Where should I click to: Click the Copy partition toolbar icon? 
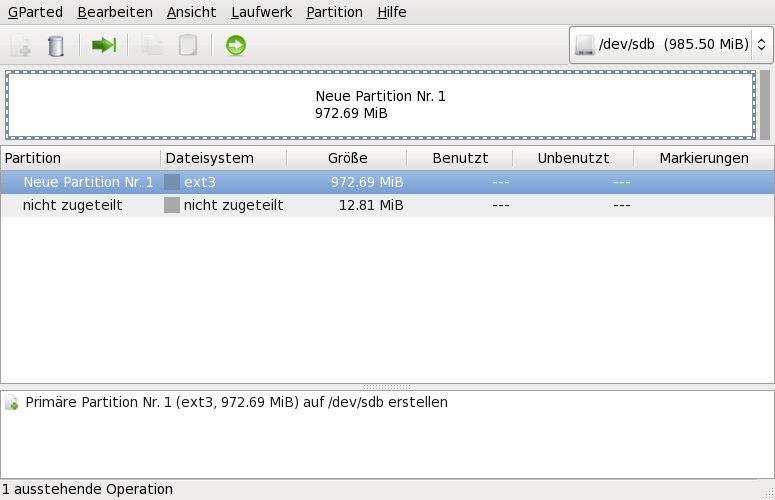point(152,45)
